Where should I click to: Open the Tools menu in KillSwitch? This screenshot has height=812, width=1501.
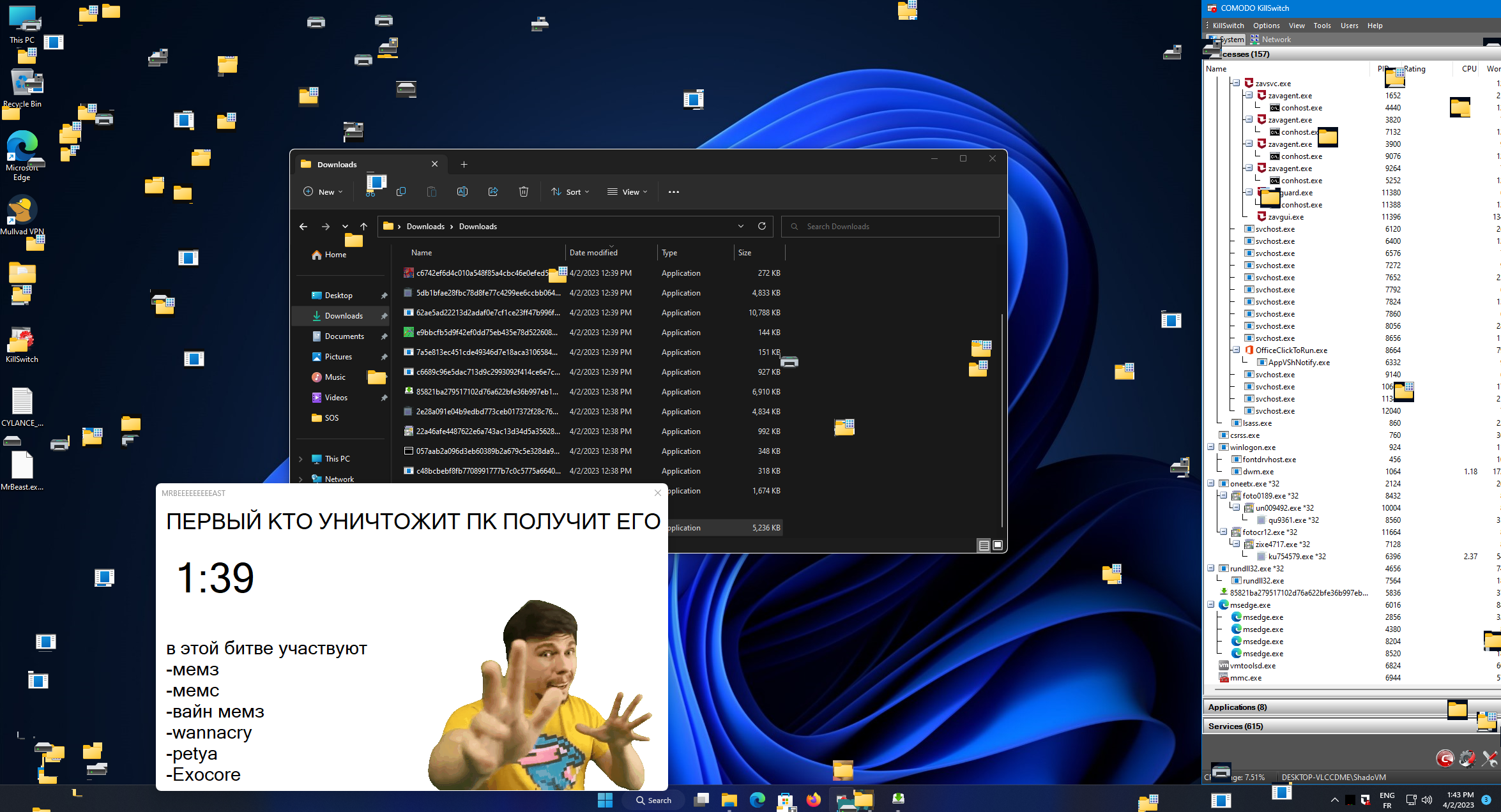(1322, 26)
